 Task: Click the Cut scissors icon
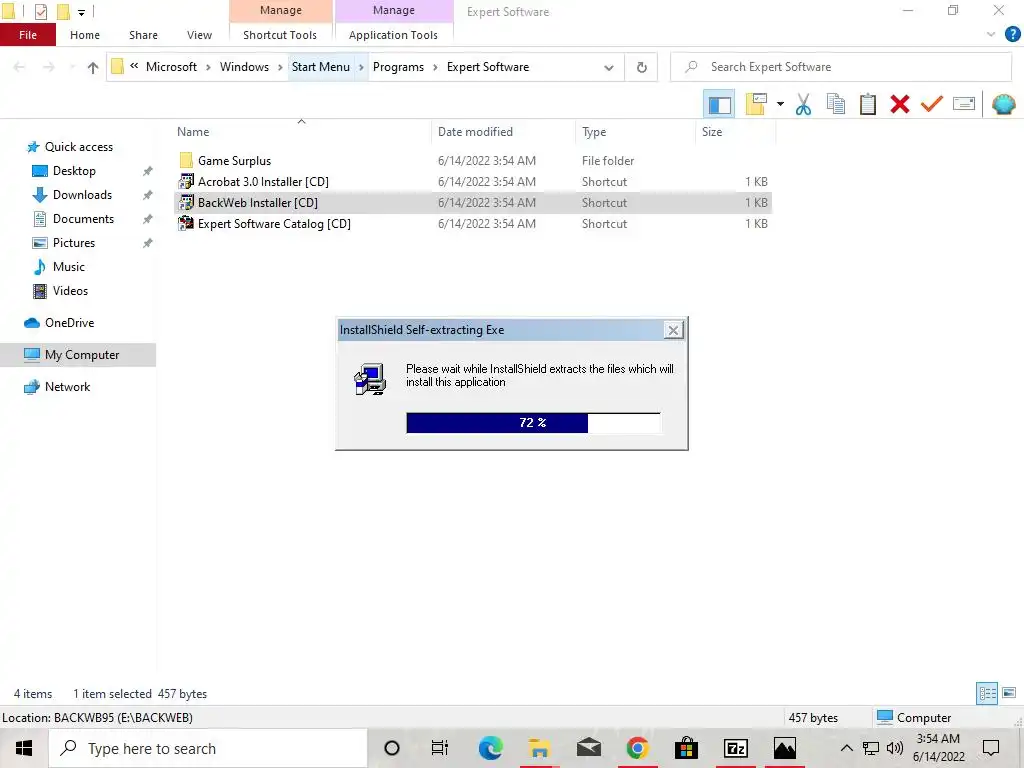coord(803,104)
